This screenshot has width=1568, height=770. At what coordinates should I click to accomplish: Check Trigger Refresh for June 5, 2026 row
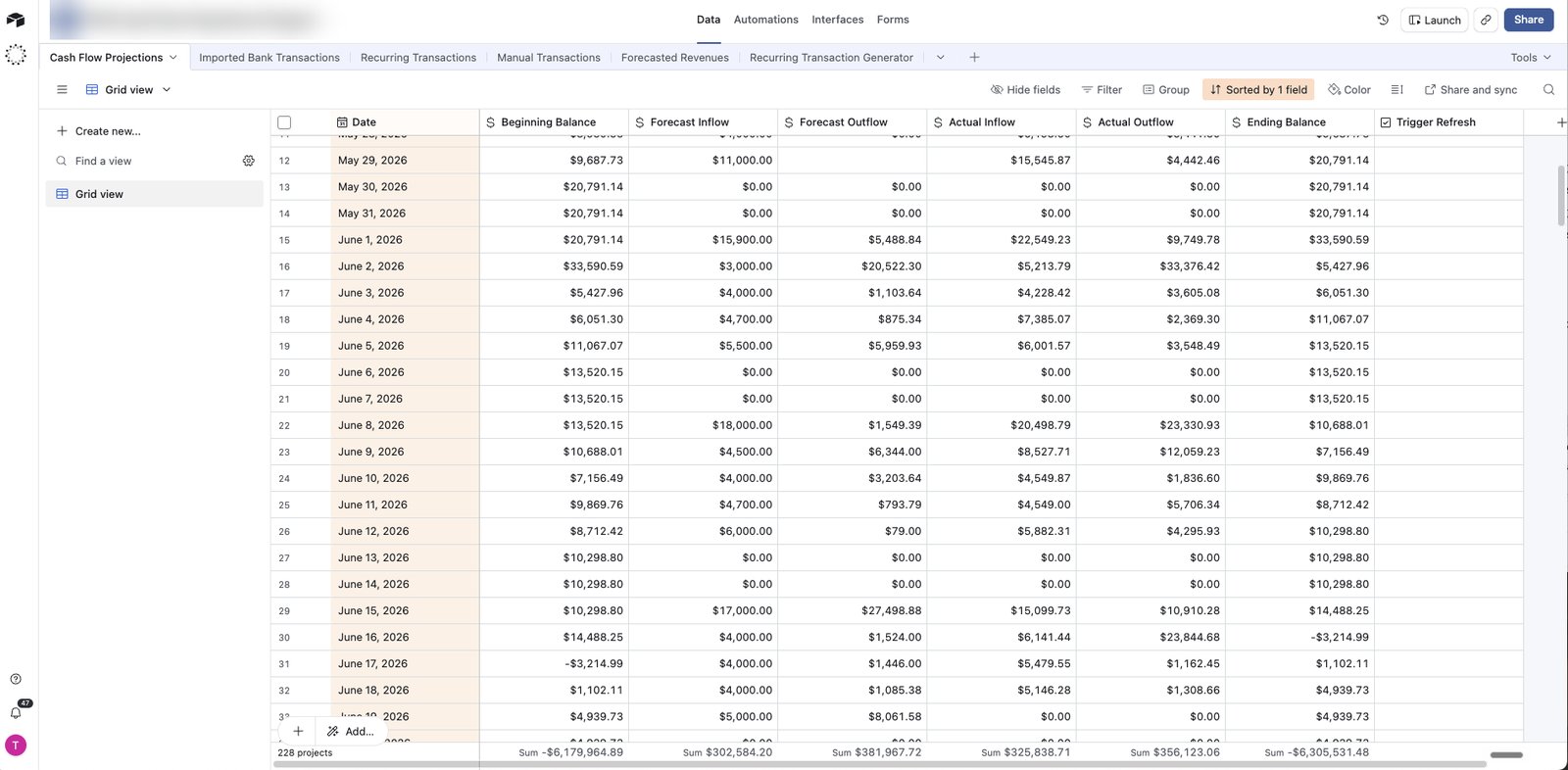(1448, 346)
